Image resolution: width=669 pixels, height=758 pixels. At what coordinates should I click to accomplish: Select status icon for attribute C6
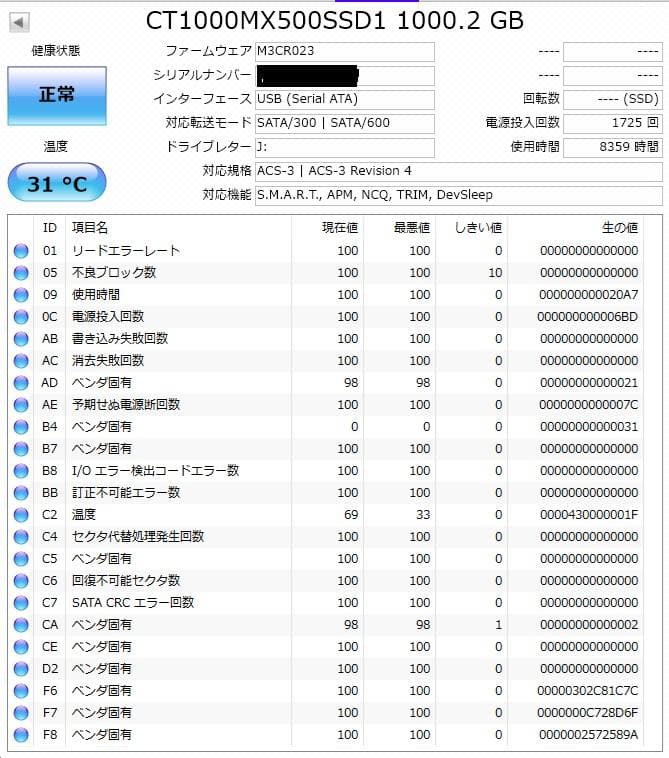point(21,581)
